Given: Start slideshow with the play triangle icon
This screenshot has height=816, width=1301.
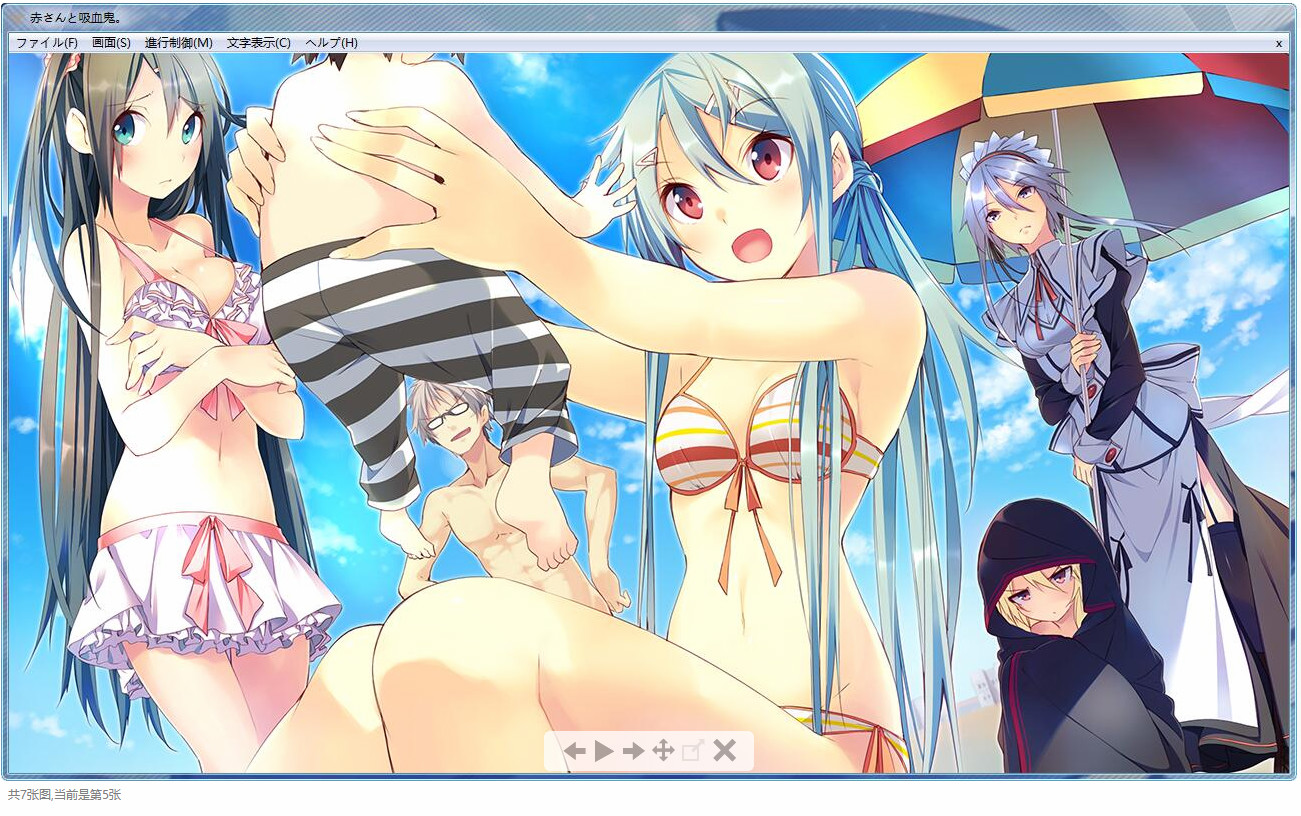Looking at the screenshot, I should tap(604, 751).
